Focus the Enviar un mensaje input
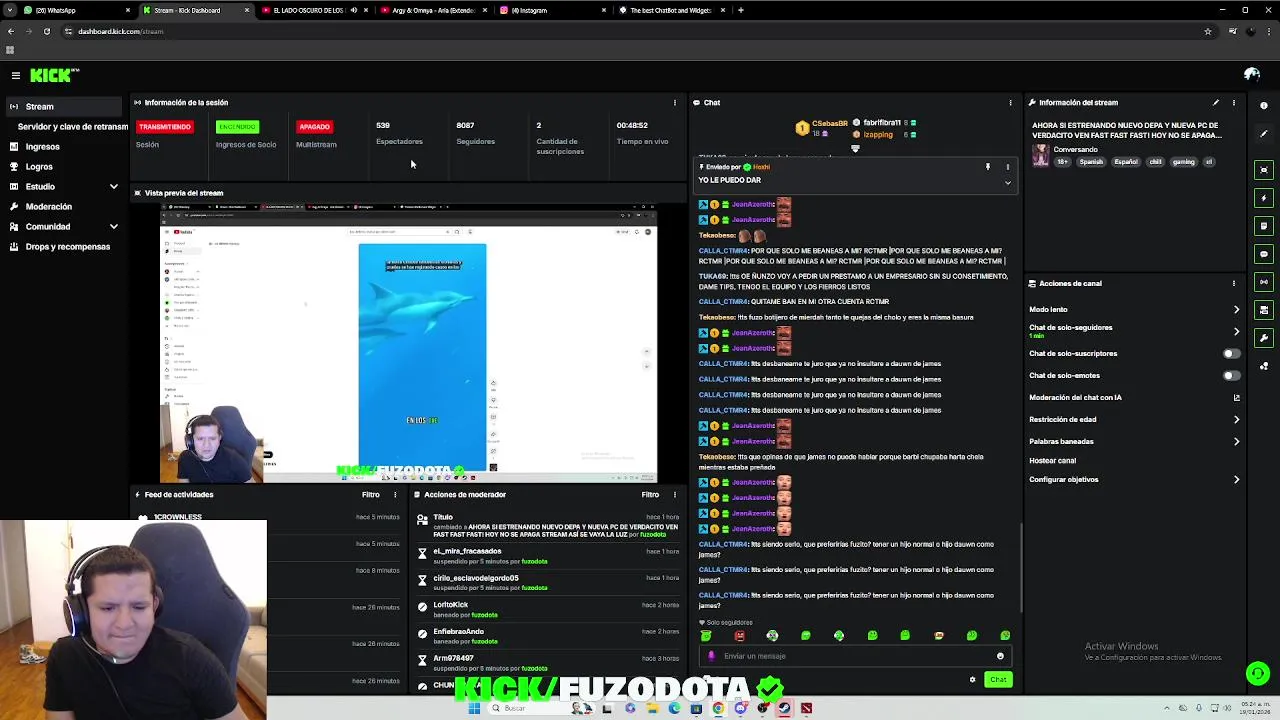 coord(856,656)
